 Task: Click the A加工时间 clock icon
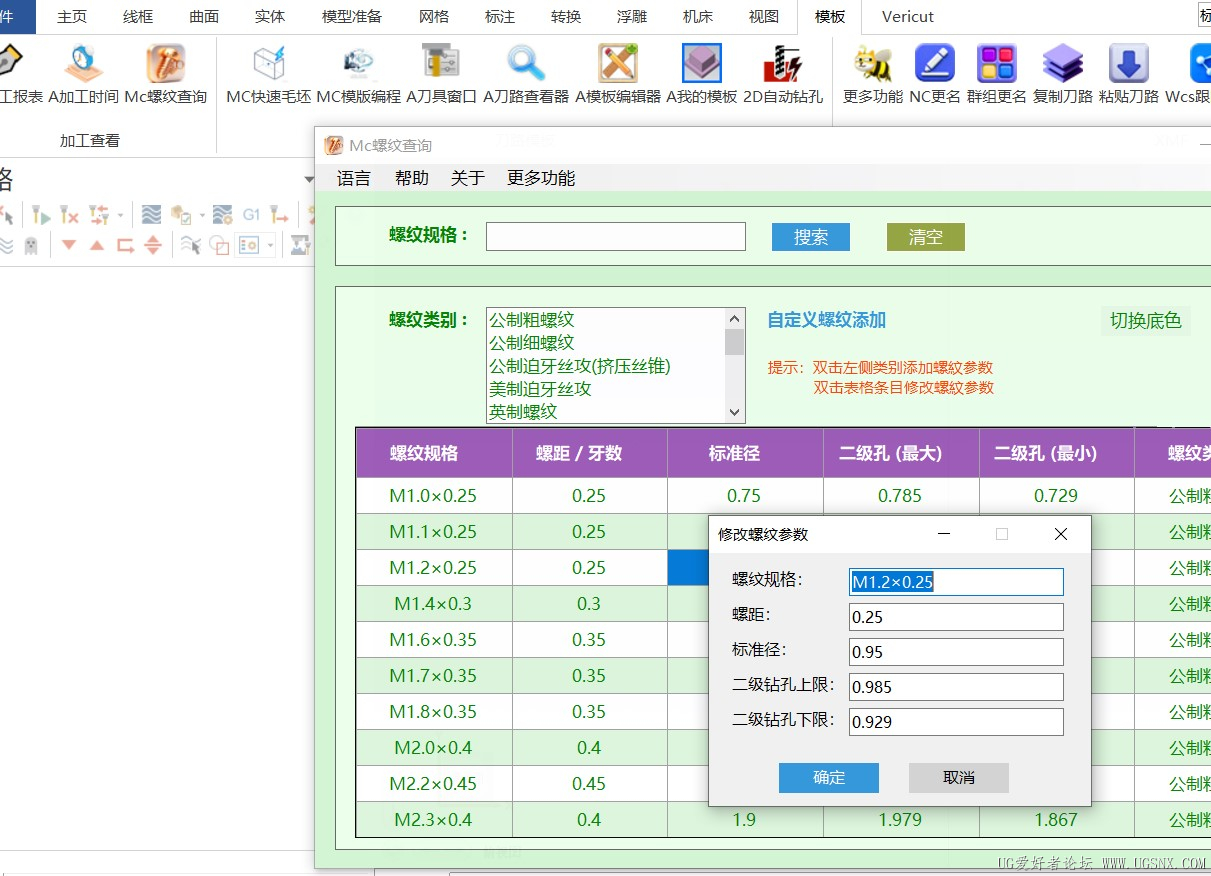point(83,64)
